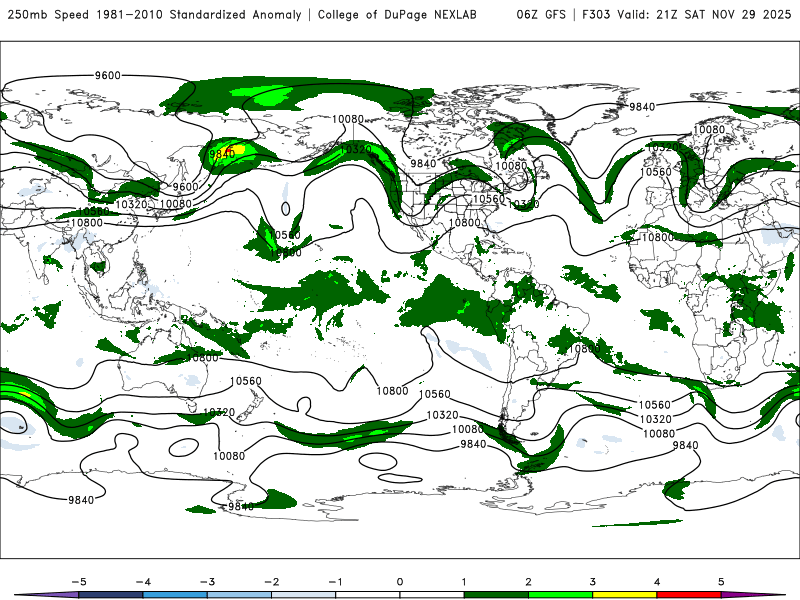Click the '10800' contour label over North Africa
The width and height of the screenshot is (800, 600).
(657, 237)
